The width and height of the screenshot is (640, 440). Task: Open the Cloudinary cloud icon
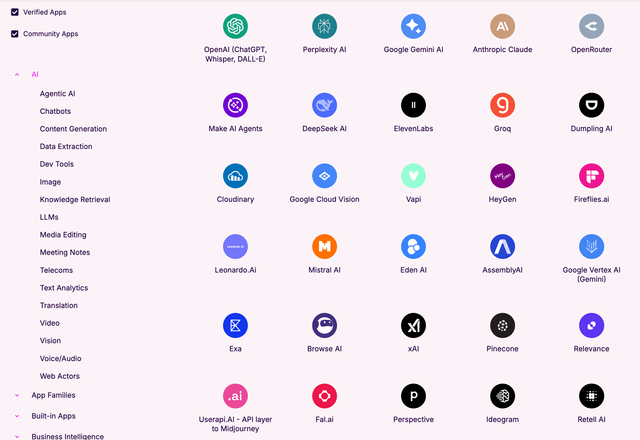[x=235, y=176]
